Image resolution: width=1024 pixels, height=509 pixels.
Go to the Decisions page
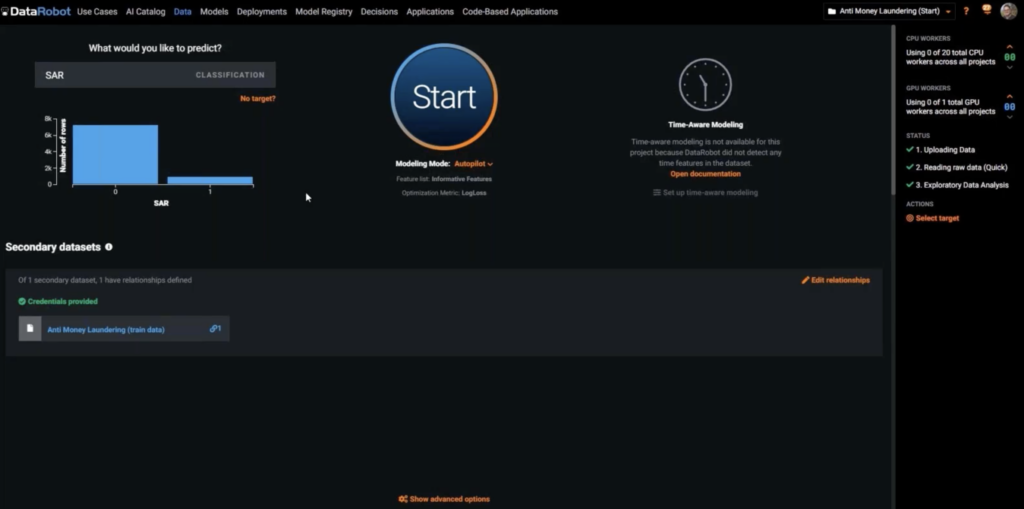pyautogui.click(x=379, y=12)
